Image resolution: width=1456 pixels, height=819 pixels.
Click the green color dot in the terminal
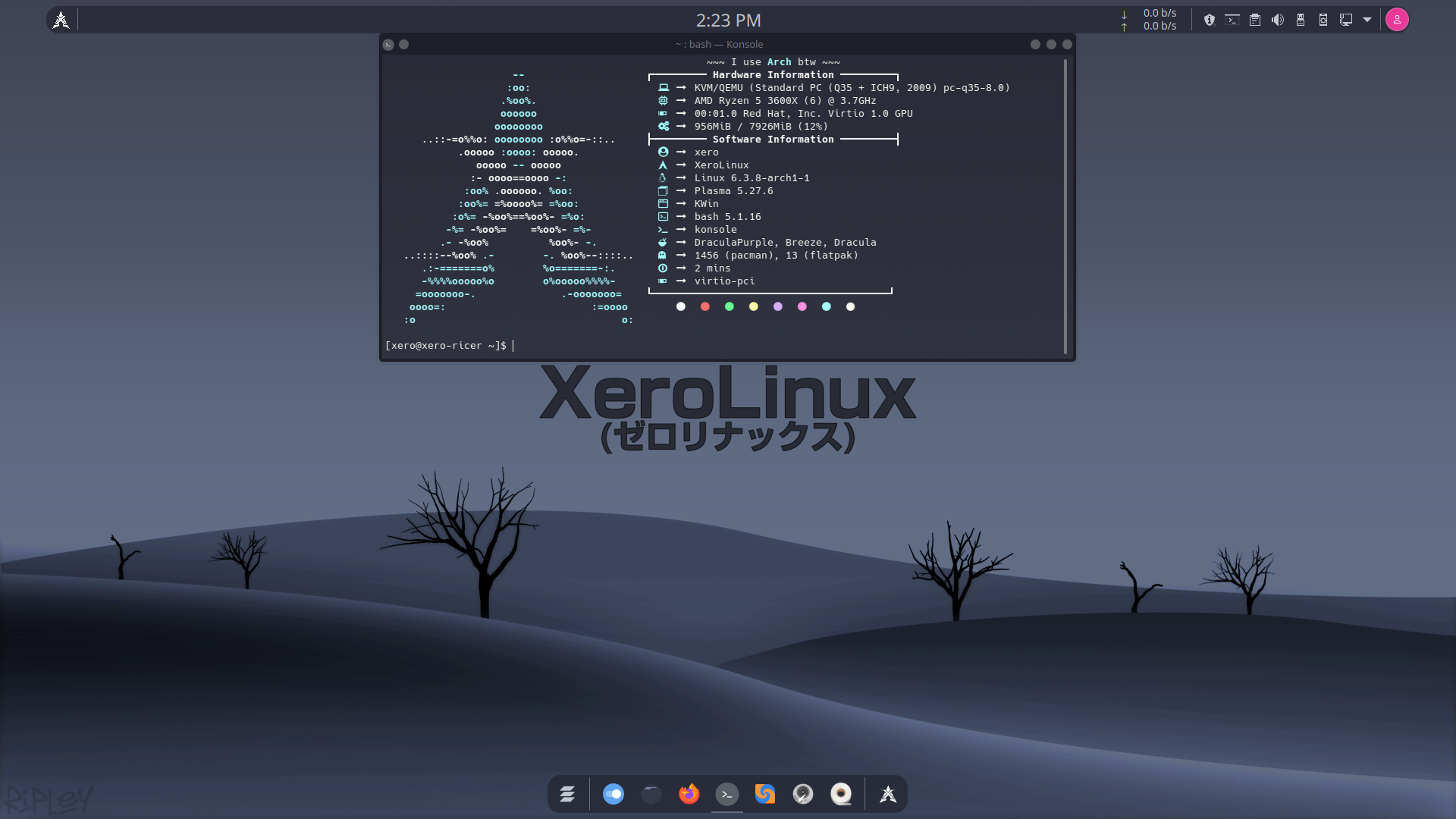(x=730, y=307)
